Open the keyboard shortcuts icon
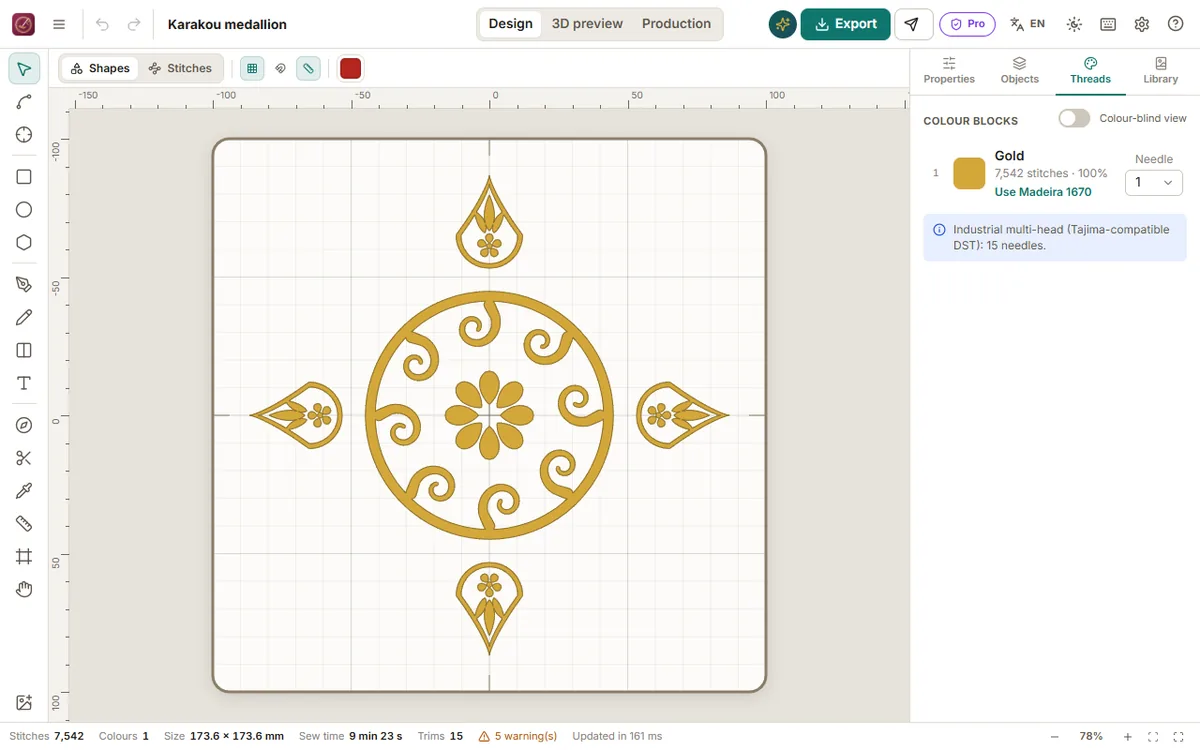Viewport: 1200px width, 750px height. click(x=1108, y=24)
